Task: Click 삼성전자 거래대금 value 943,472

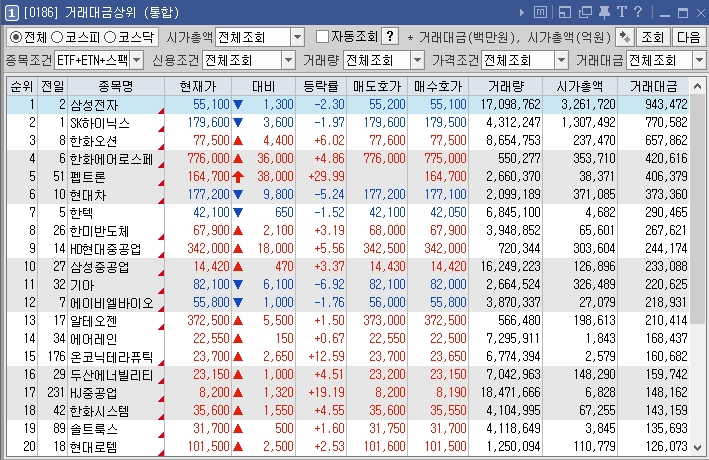Action: pos(666,104)
